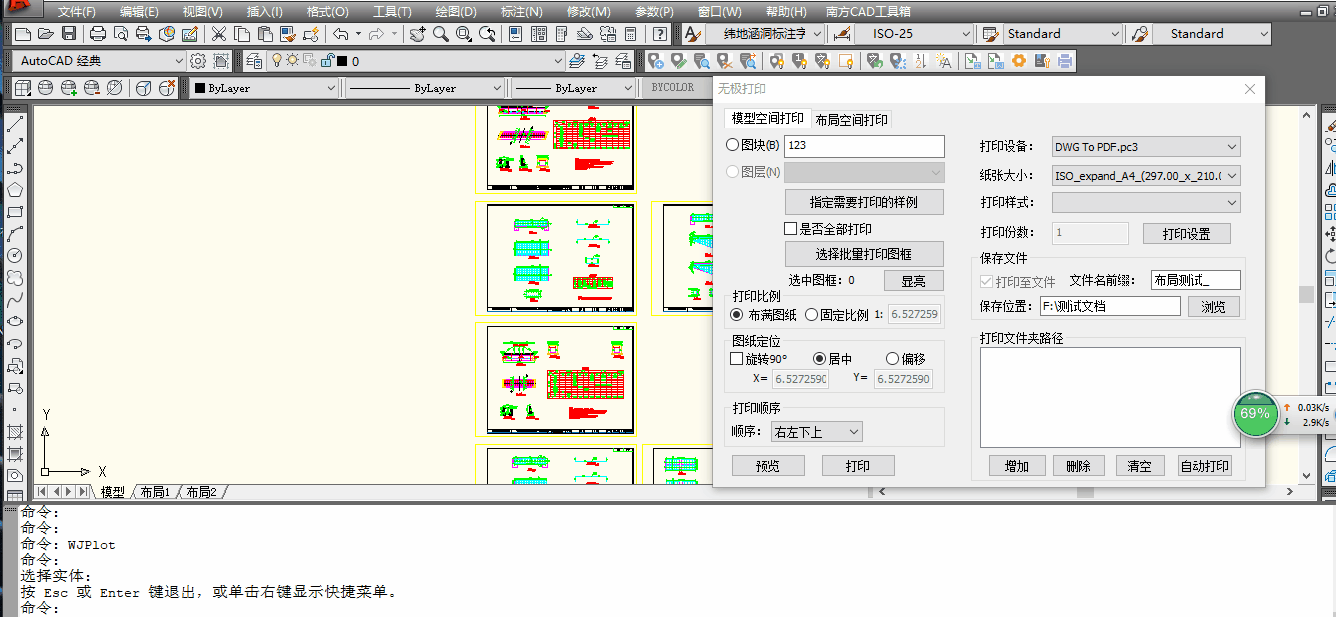Click the Save file icon
The image size is (1336, 617).
click(68, 34)
